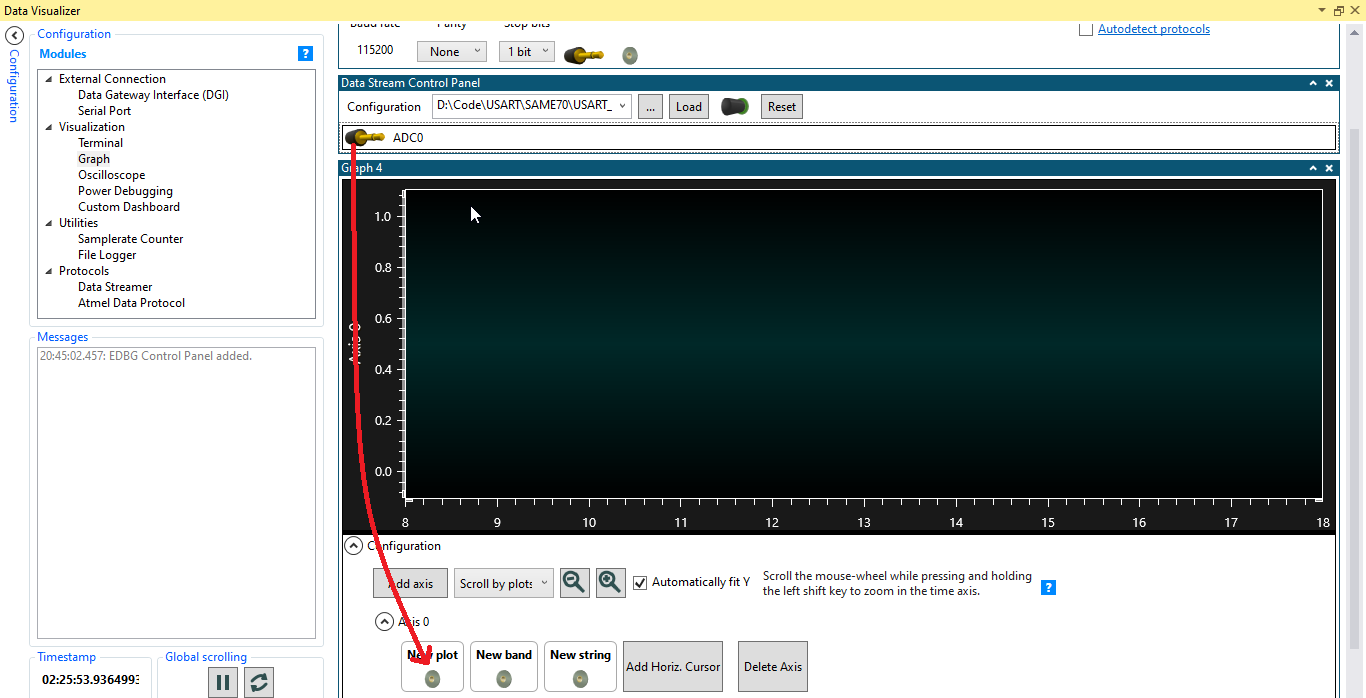The image size is (1366, 698).
Task: Click the ADC0 stream label
Action: coord(408,137)
